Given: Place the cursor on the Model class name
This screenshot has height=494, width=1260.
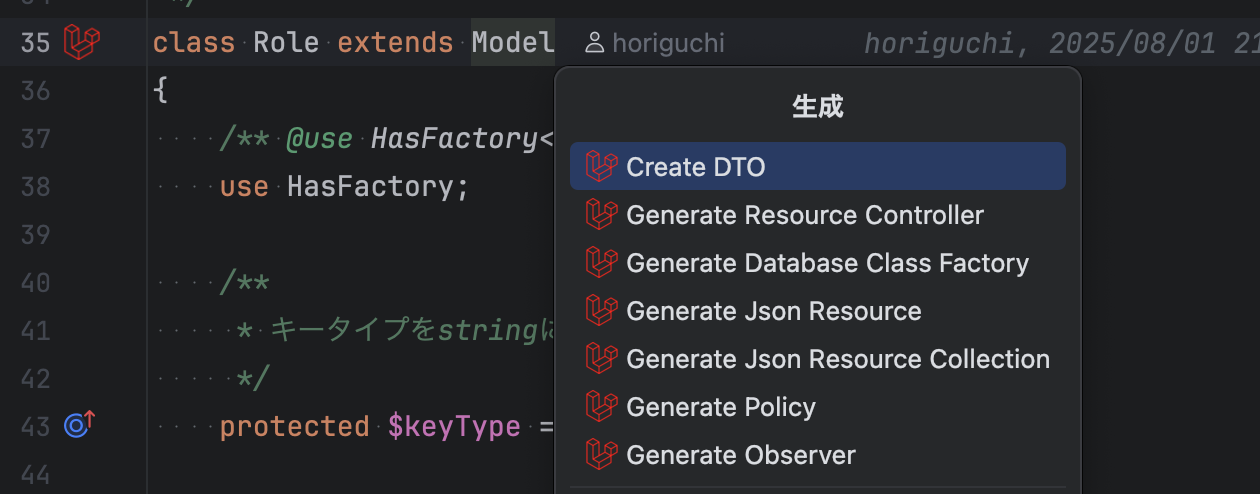Looking at the screenshot, I should tap(513, 43).
